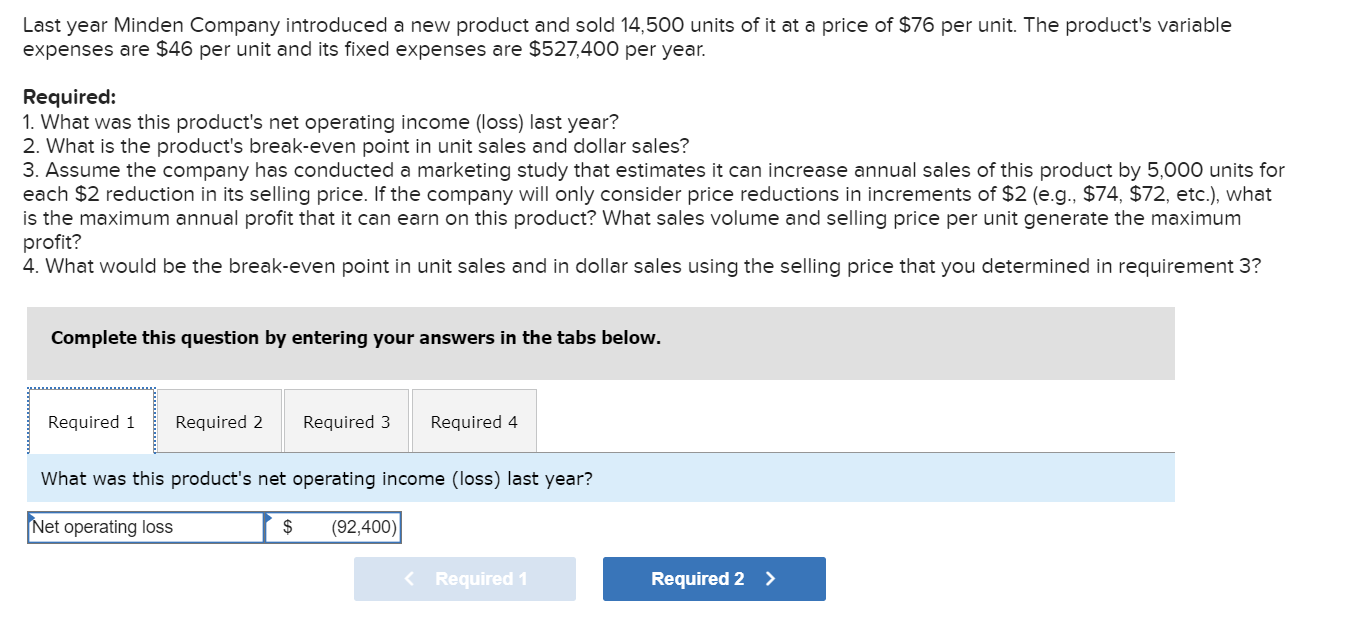Click the dollar sign in the answer cell
The image size is (1351, 624).
(288, 527)
